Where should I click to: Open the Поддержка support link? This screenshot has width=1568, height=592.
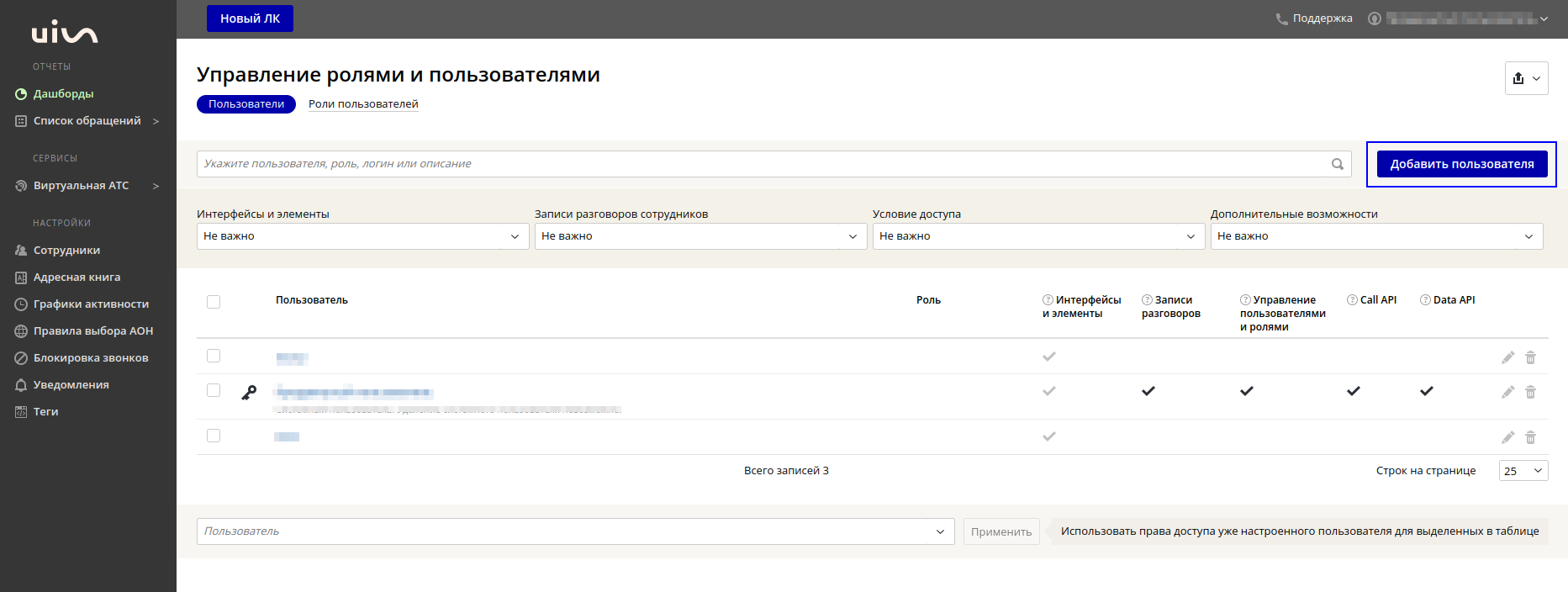1314,18
